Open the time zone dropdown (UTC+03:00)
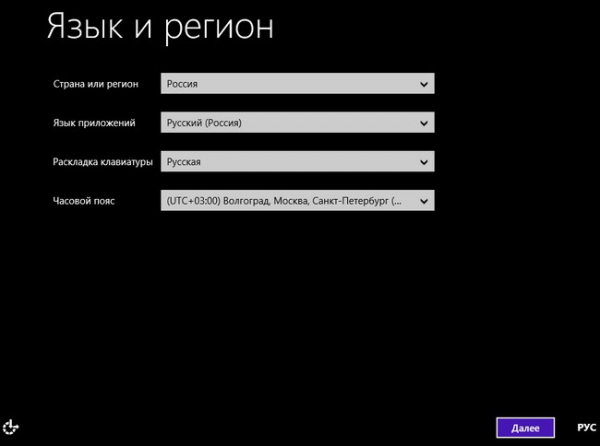Viewport: 600px width, 446px height. click(x=297, y=200)
